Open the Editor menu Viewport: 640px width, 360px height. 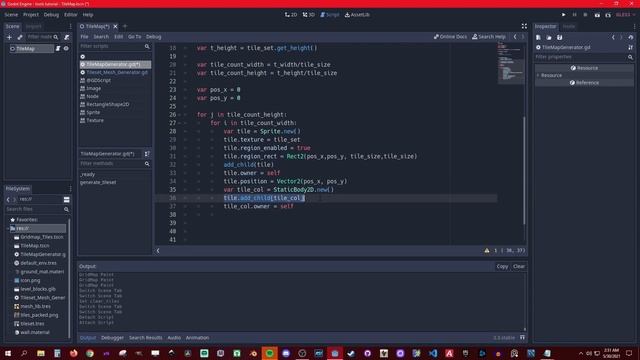[x=70, y=15]
